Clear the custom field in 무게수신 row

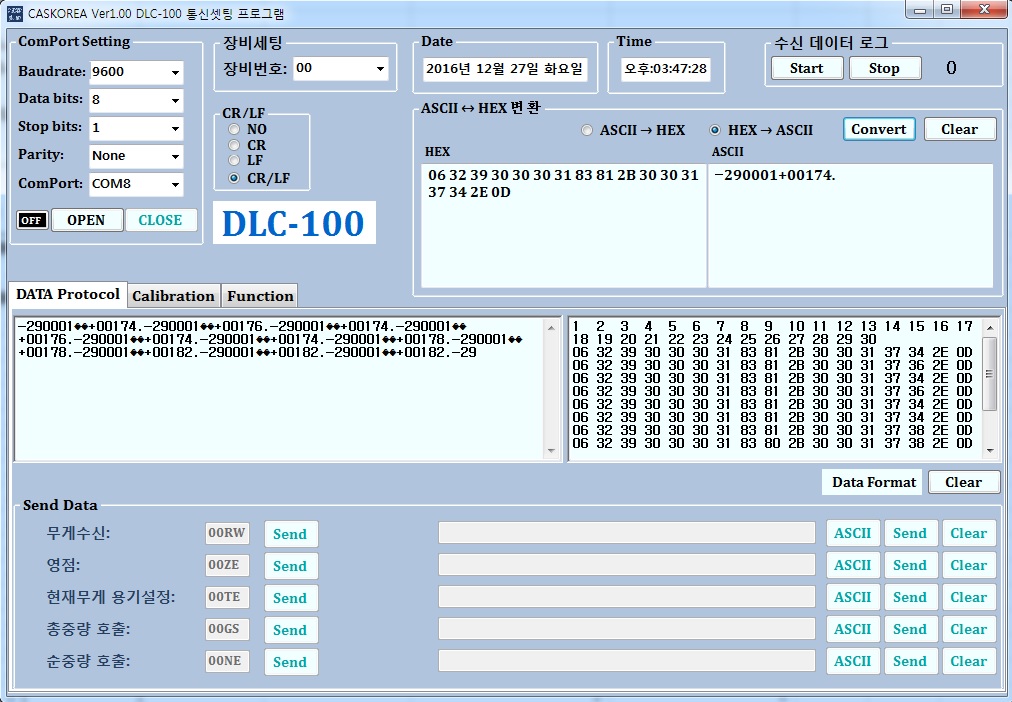[x=969, y=534]
